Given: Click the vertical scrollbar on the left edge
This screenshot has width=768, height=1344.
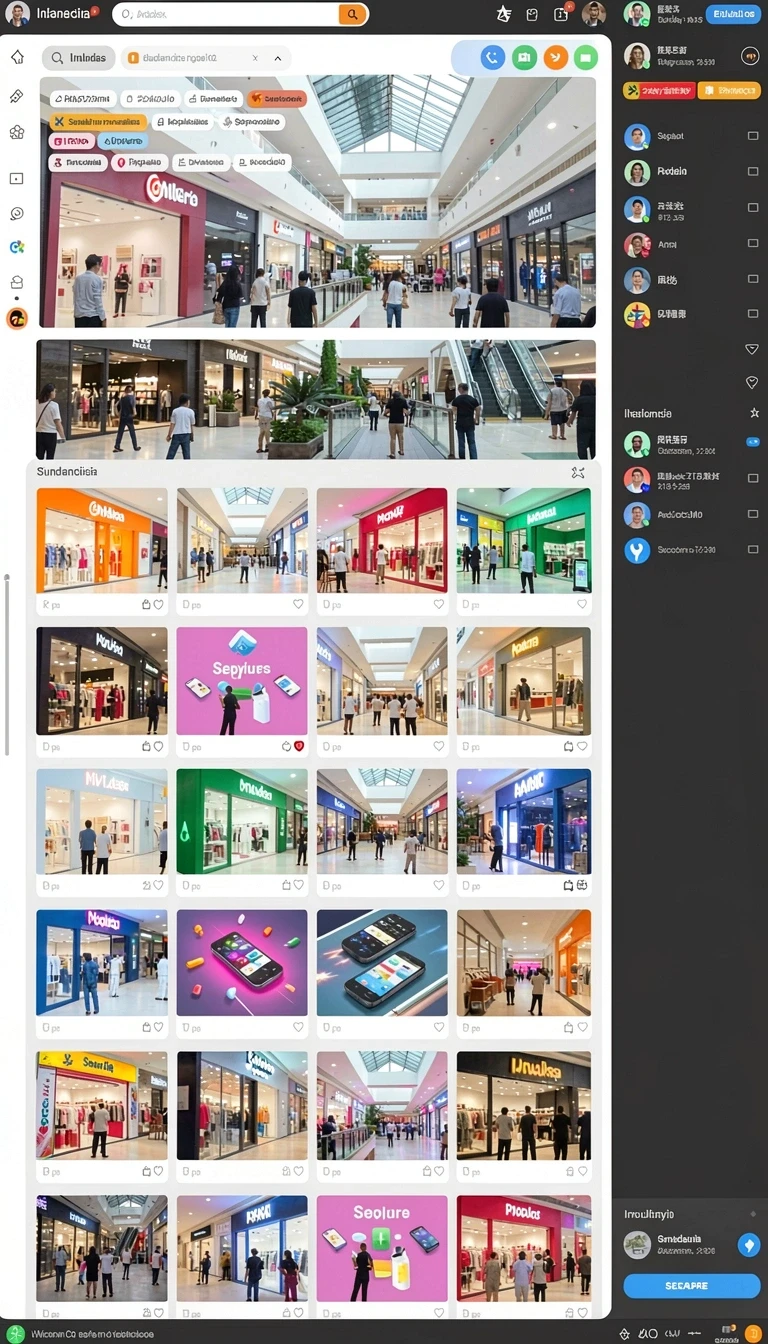Looking at the screenshot, I should pos(6,664).
